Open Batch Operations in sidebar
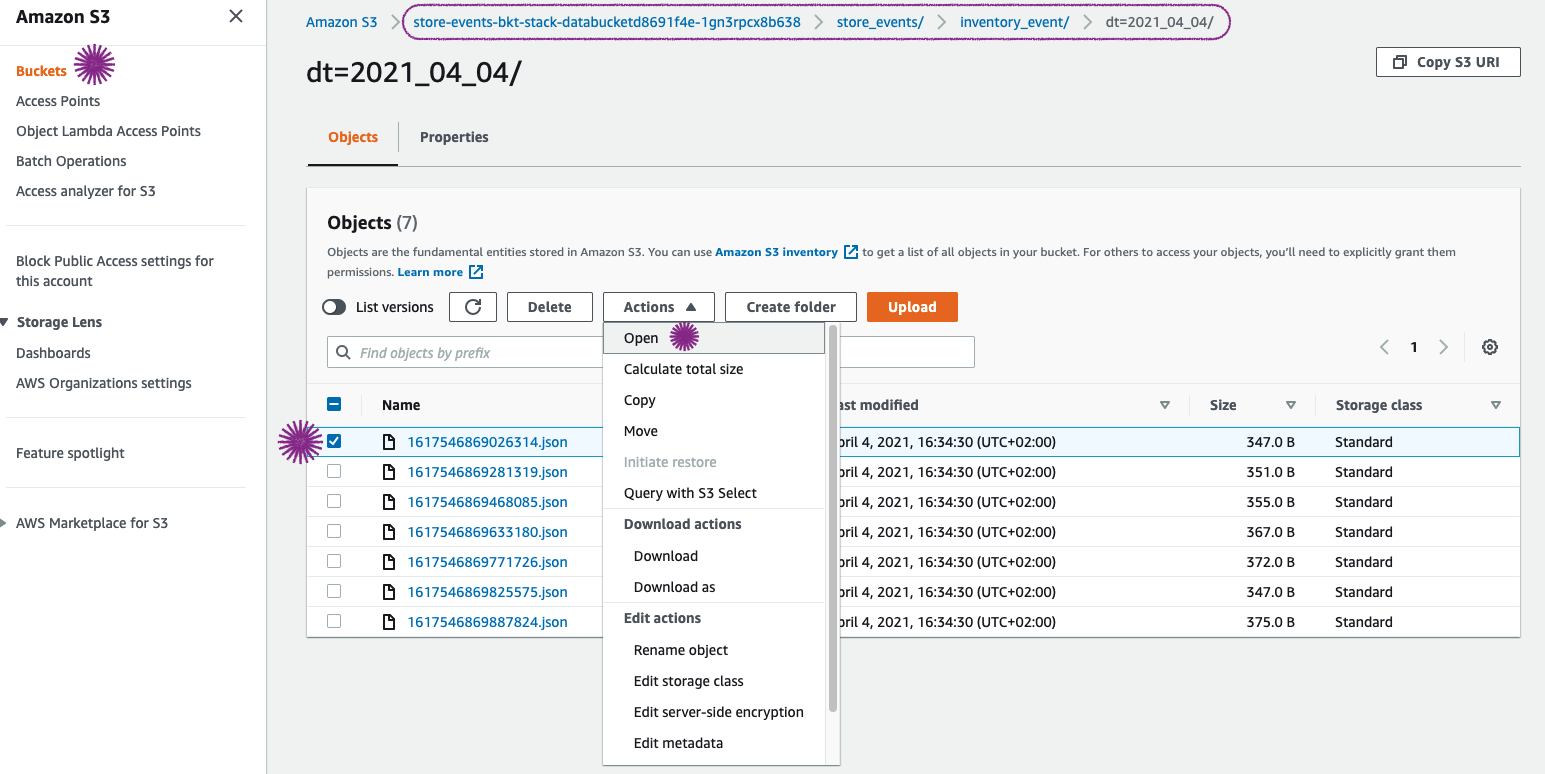Screen dimensions: 1545x774 pos(71,161)
